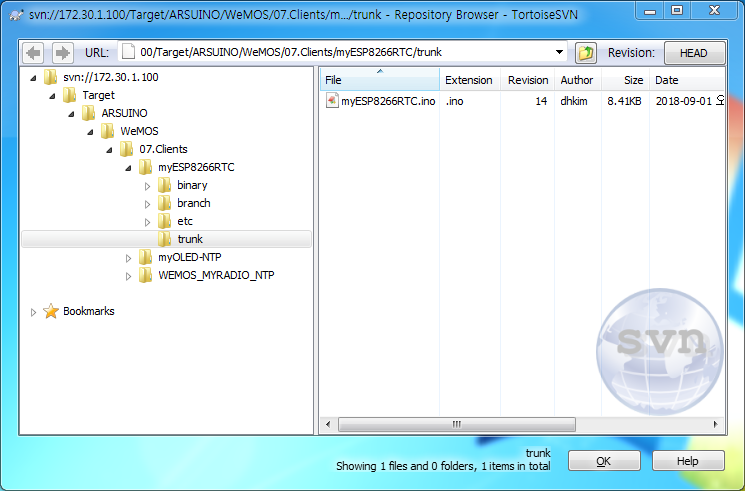
Task: Click the 07.Clients folder icon
Action: click(x=126, y=149)
